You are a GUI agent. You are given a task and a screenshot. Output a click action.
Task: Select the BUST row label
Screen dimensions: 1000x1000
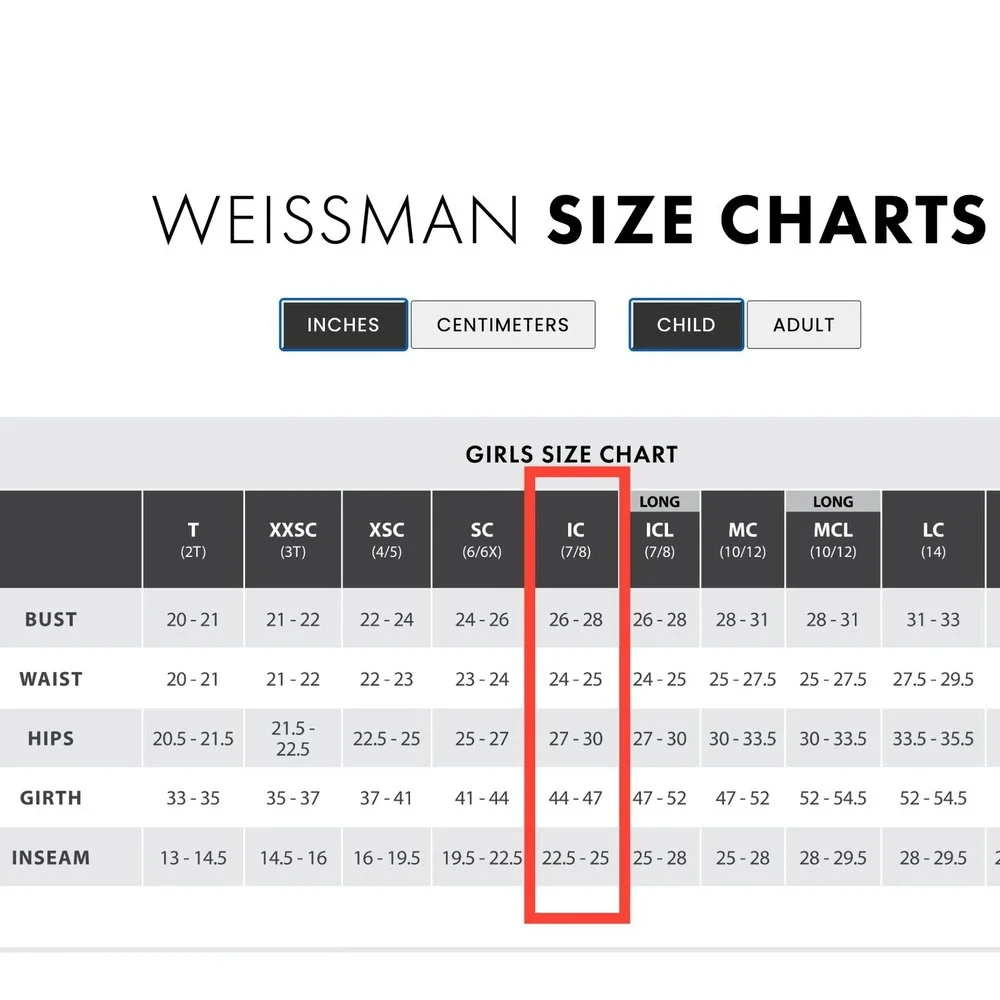click(51, 619)
